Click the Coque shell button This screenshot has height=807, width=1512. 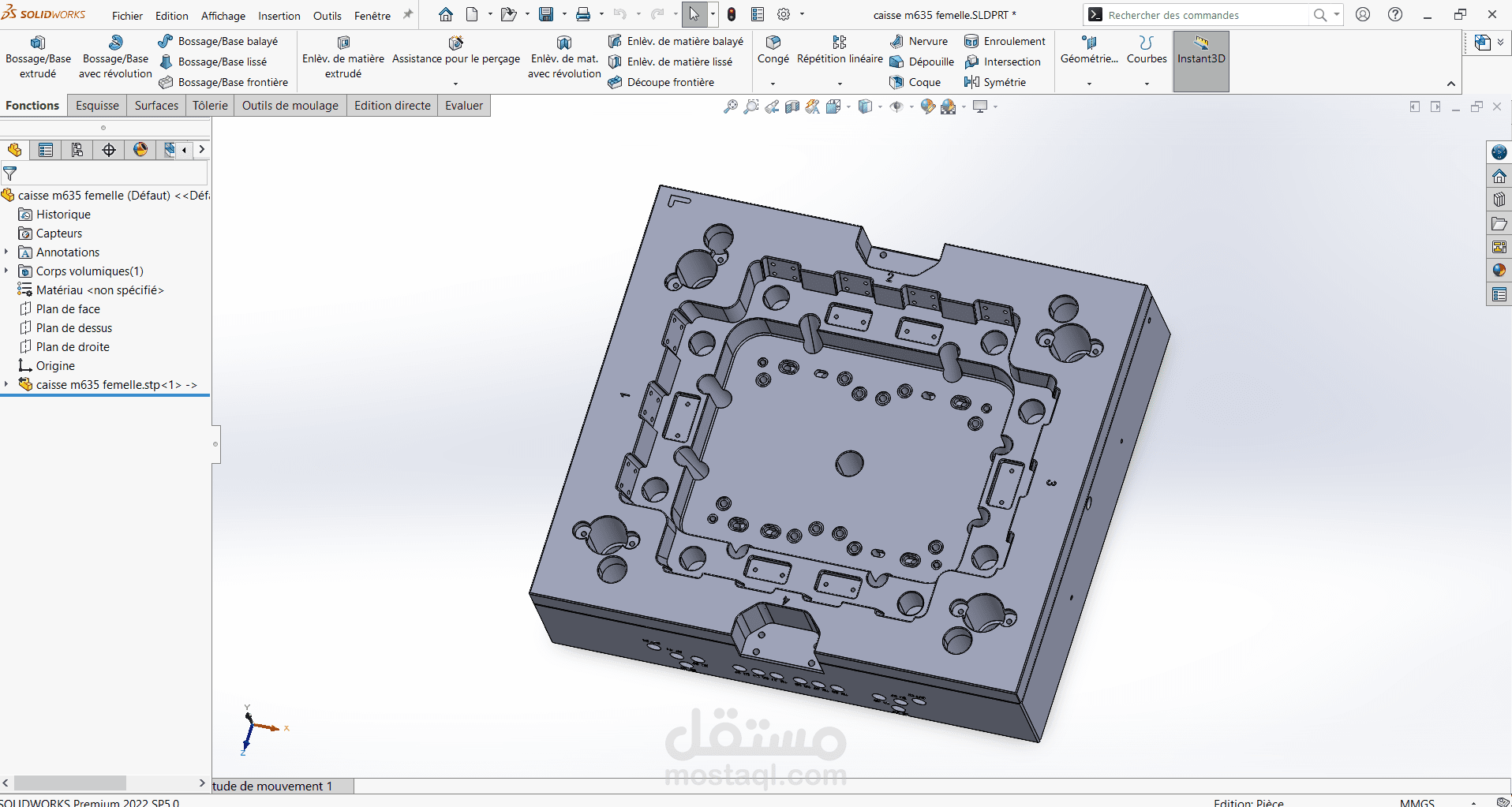coord(915,82)
